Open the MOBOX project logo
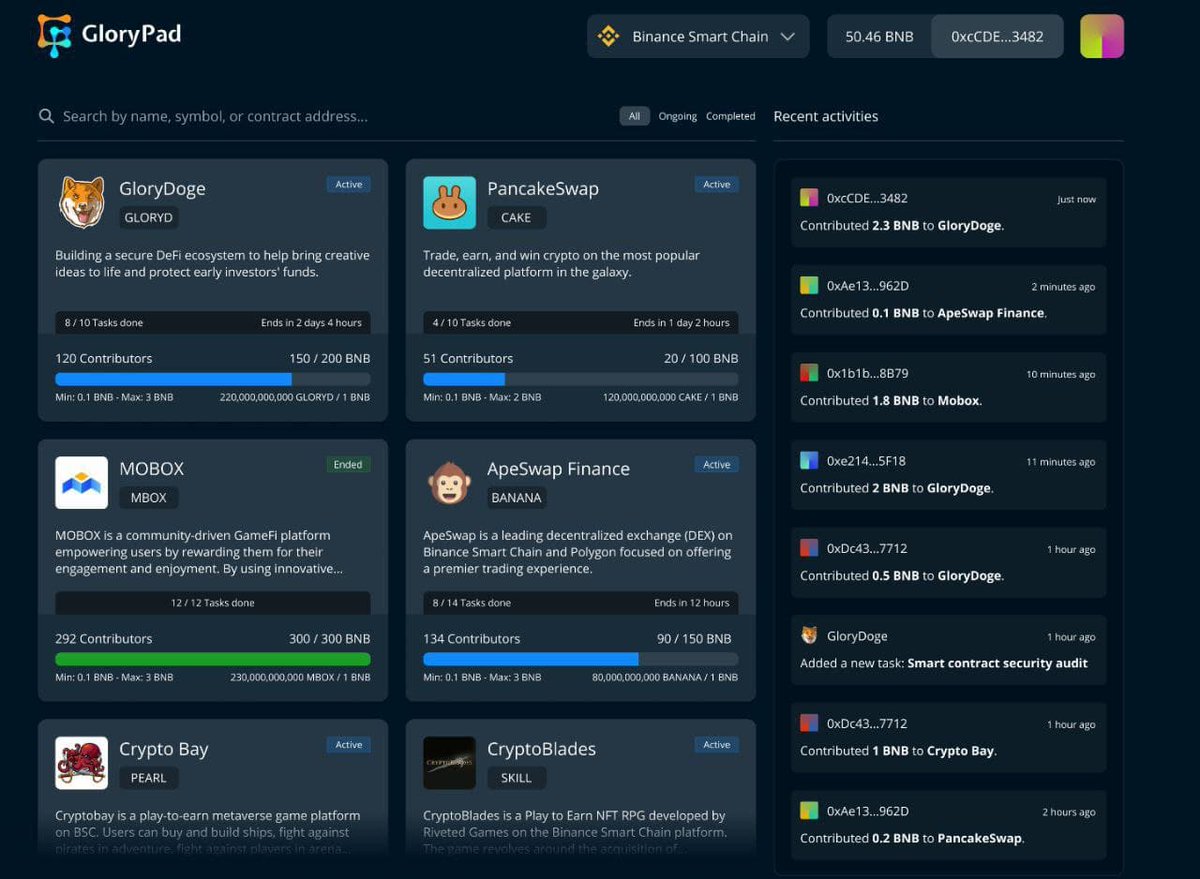This screenshot has height=879, width=1200. click(81, 483)
